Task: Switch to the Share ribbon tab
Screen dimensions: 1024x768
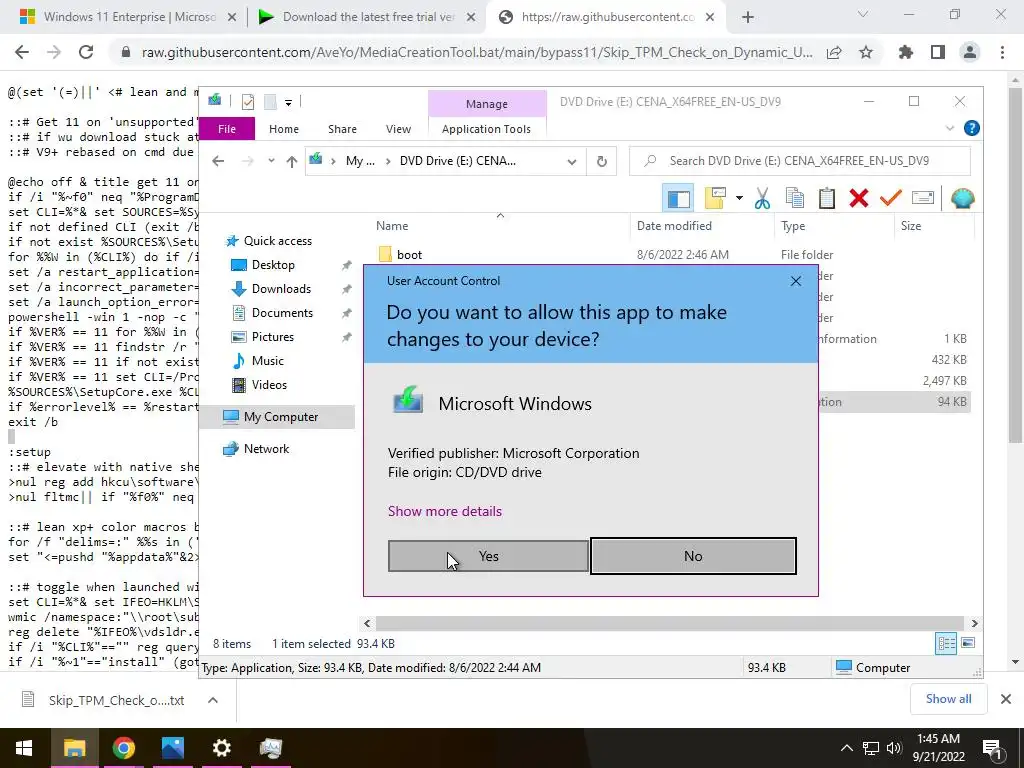Action: pyautogui.click(x=342, y=129)
